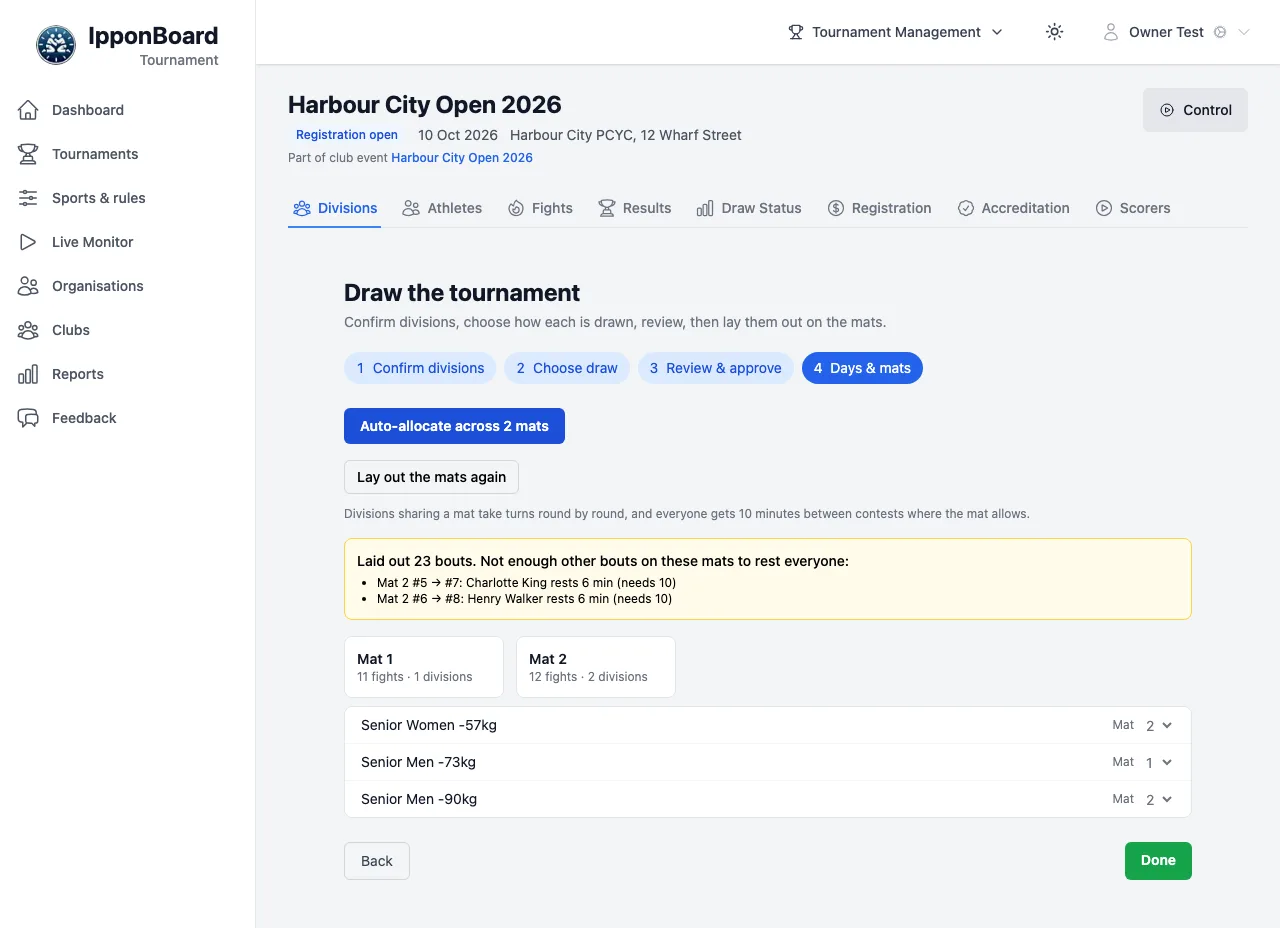This screenshot has height=928, width=1280.
Task: Open mat selector for Senior Men -90kg
Action: (1159, 799)
